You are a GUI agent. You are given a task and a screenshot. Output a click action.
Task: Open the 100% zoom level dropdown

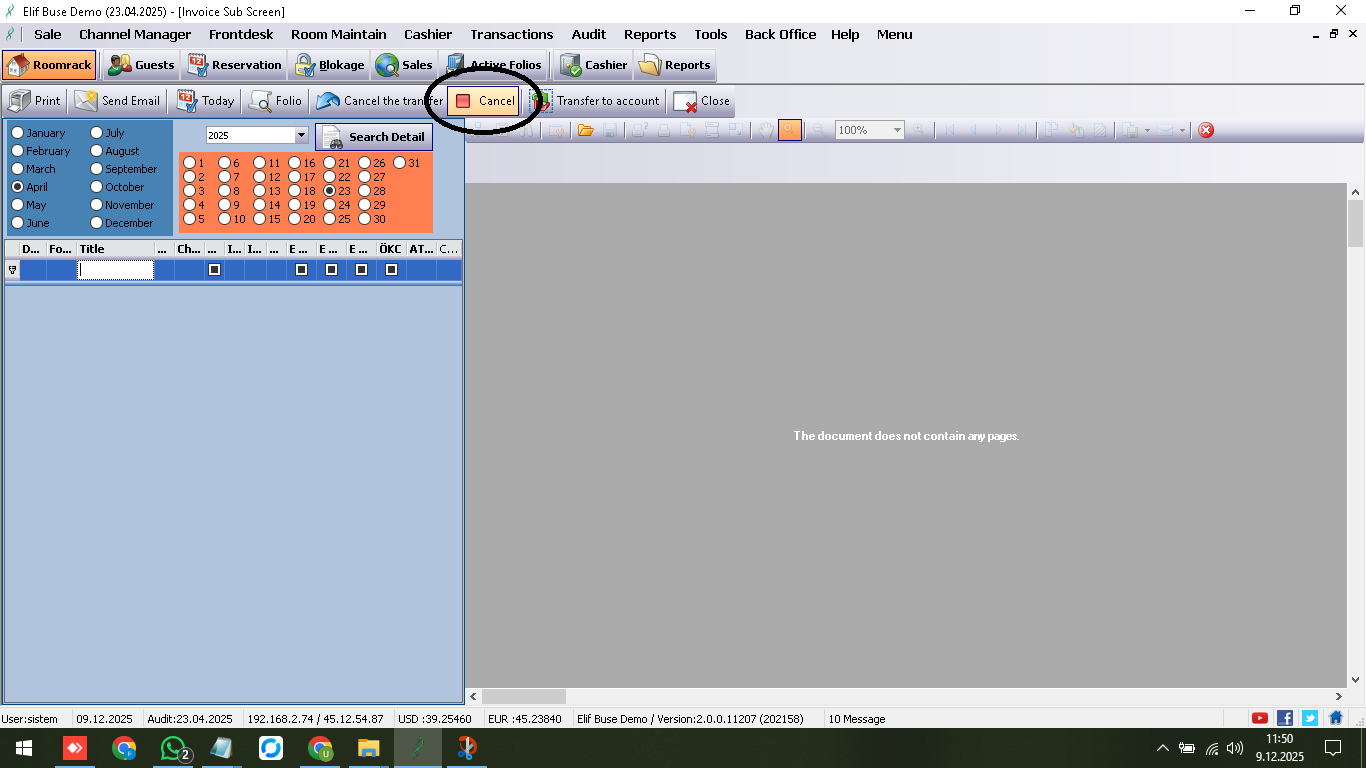tap(897, 130)
